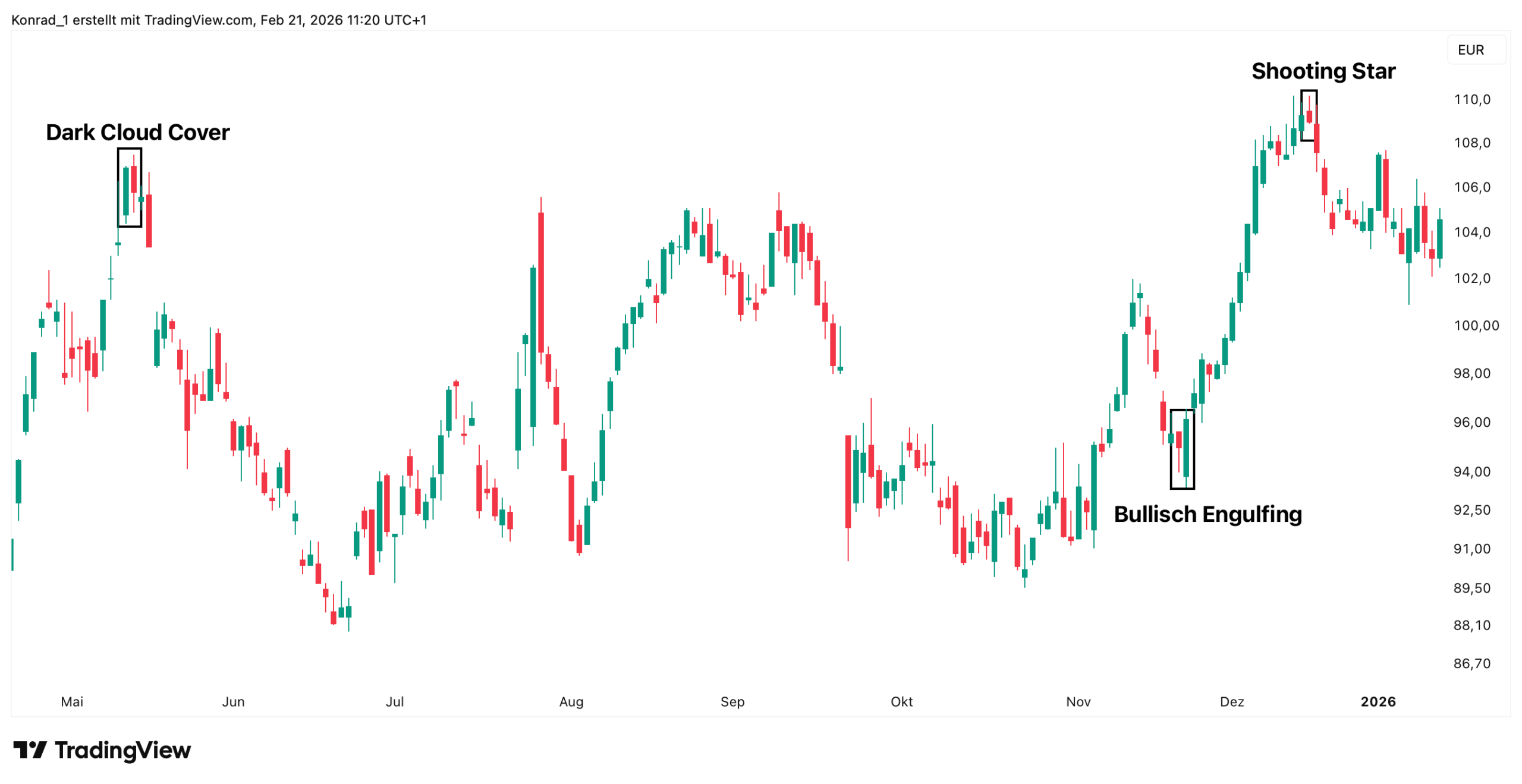
Task: Click the Aug label on time axis
Action: [571, 702]
